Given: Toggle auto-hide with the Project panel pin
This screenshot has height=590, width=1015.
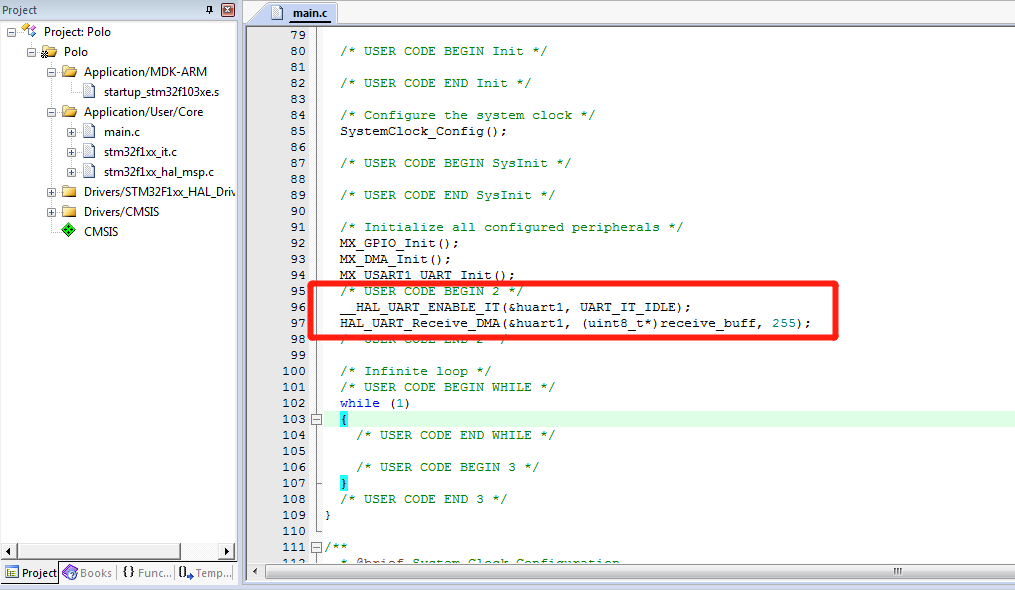Looking at the screenshot, I should 208,9.
